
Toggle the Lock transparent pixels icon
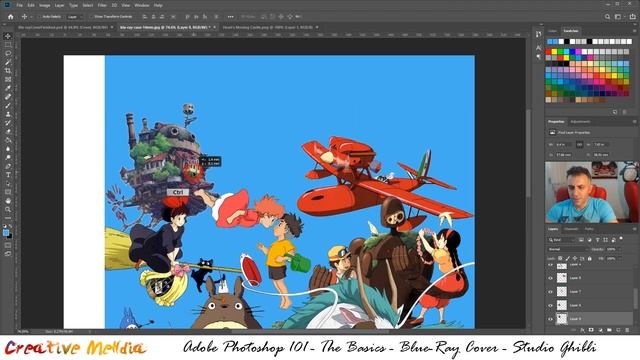pyautogui.click(x=560, y=258)
